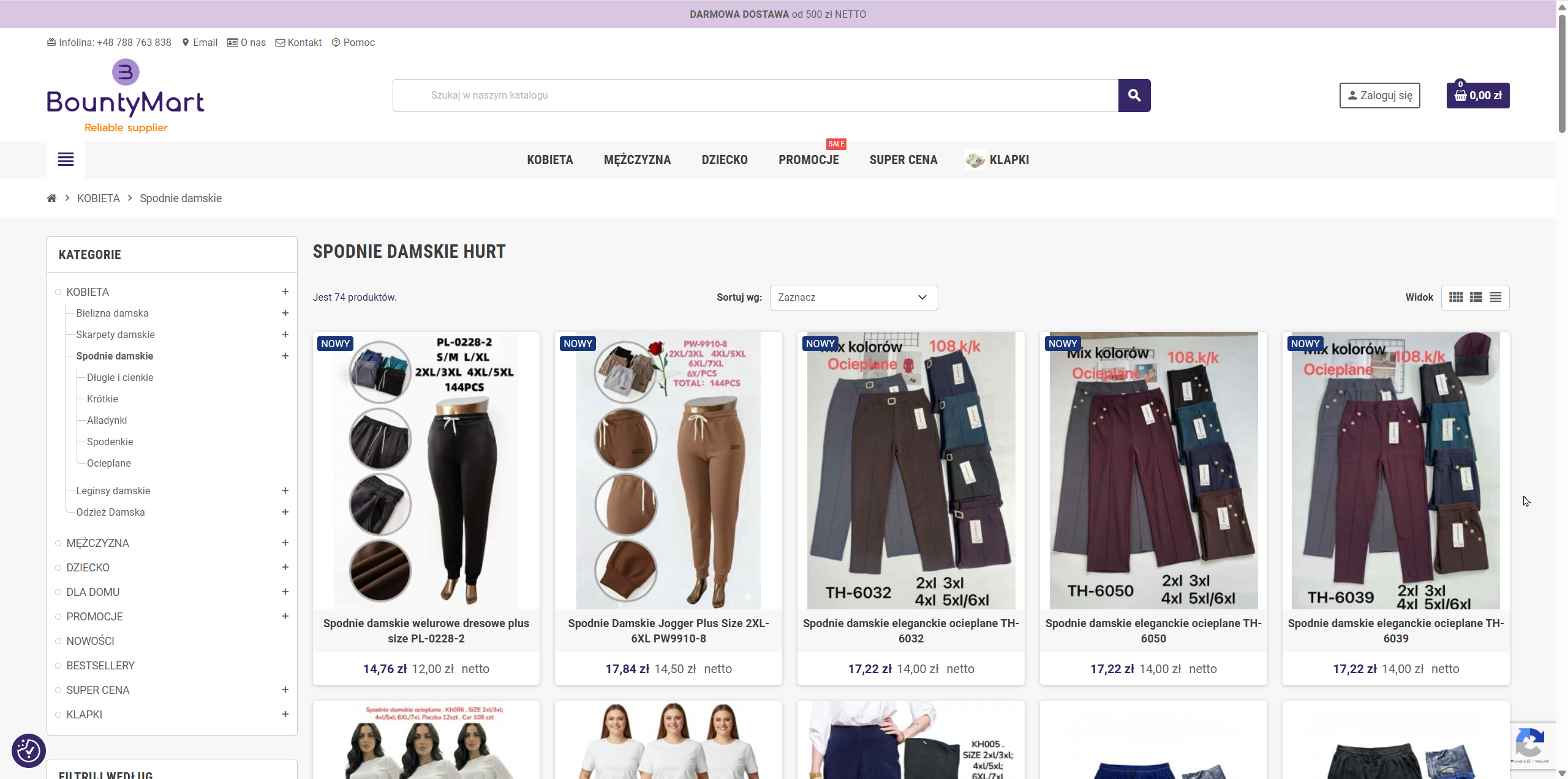Expand the MĘŻCZYZNA category plus
The height and width of the screenshot is (779, 1568).
pyautogui.click(x=285, y=543)
